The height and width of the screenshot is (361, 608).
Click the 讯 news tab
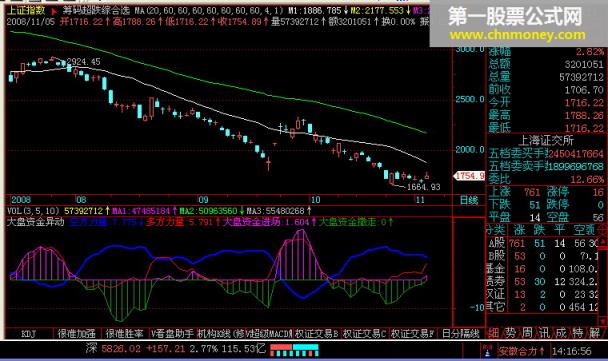click(544, 333)
